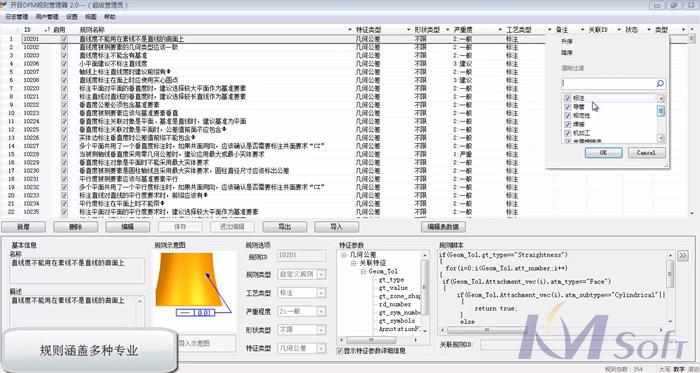This screenshot has width=700, height=373.
Task: Open the 规则名称 column filter arrow
Action: point(350,29)
